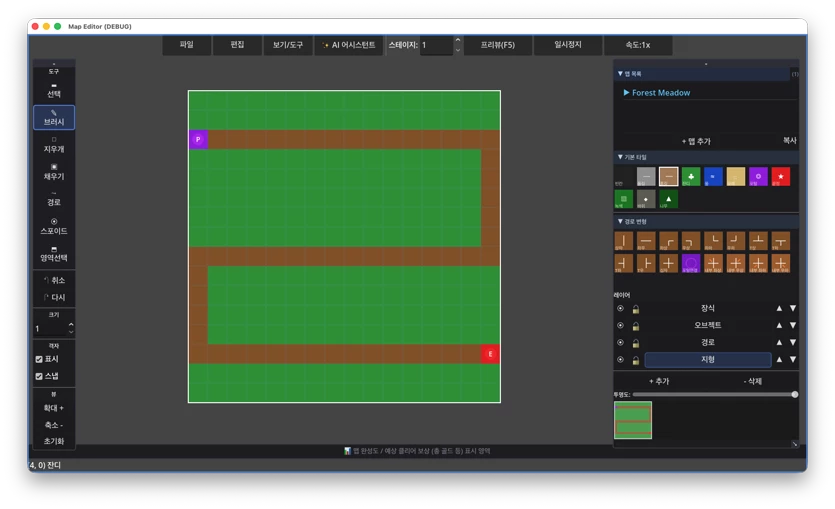Choose the 스포이드 eyedropper tool
Viewport: 835px width, 509px height.
[54, 226]
